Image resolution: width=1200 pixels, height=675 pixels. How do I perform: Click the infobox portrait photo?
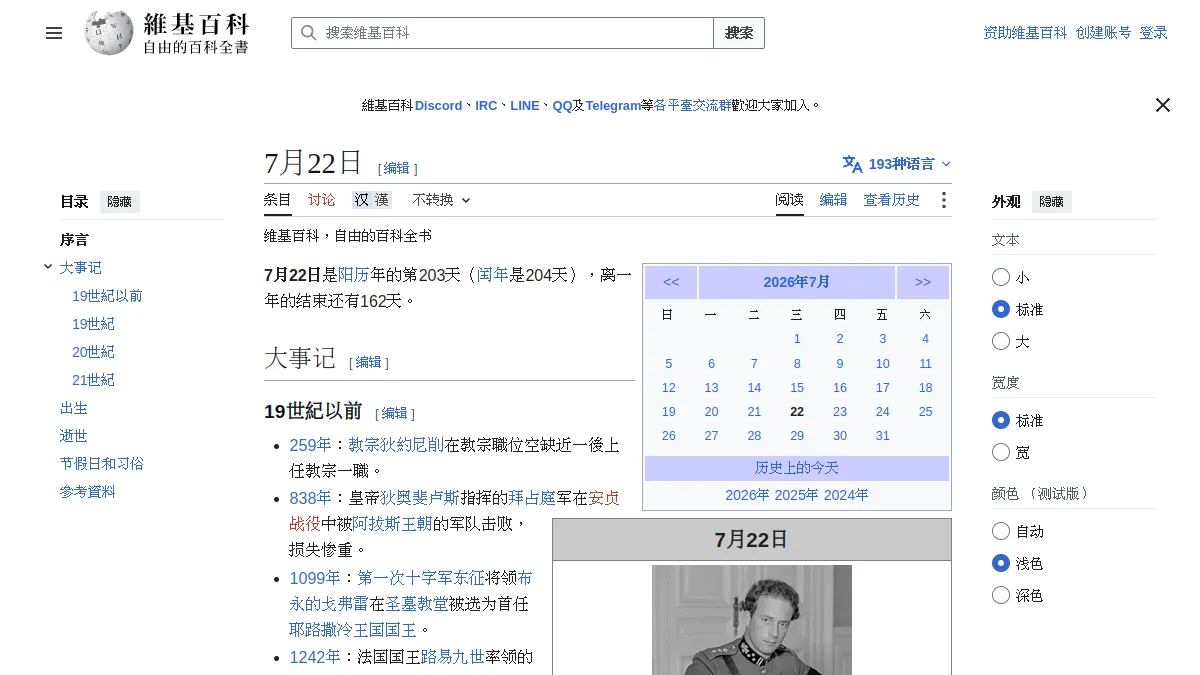pos(752,620)
